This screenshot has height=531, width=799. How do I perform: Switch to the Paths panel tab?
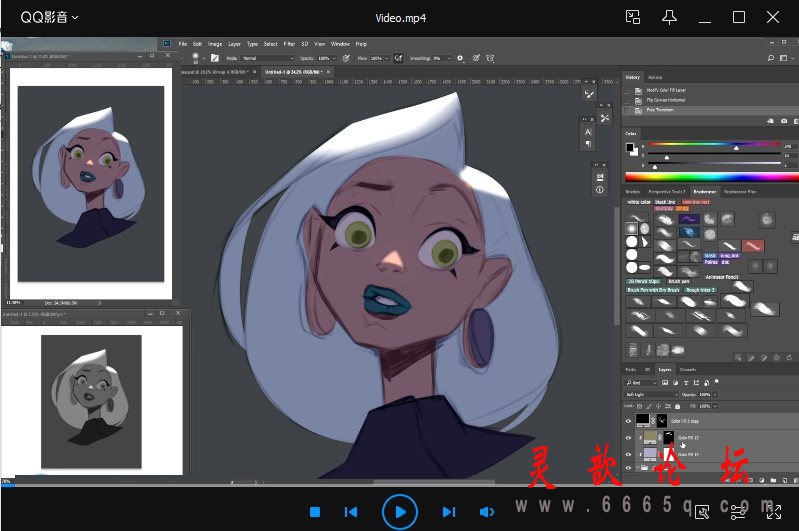[x=630, y=369]
